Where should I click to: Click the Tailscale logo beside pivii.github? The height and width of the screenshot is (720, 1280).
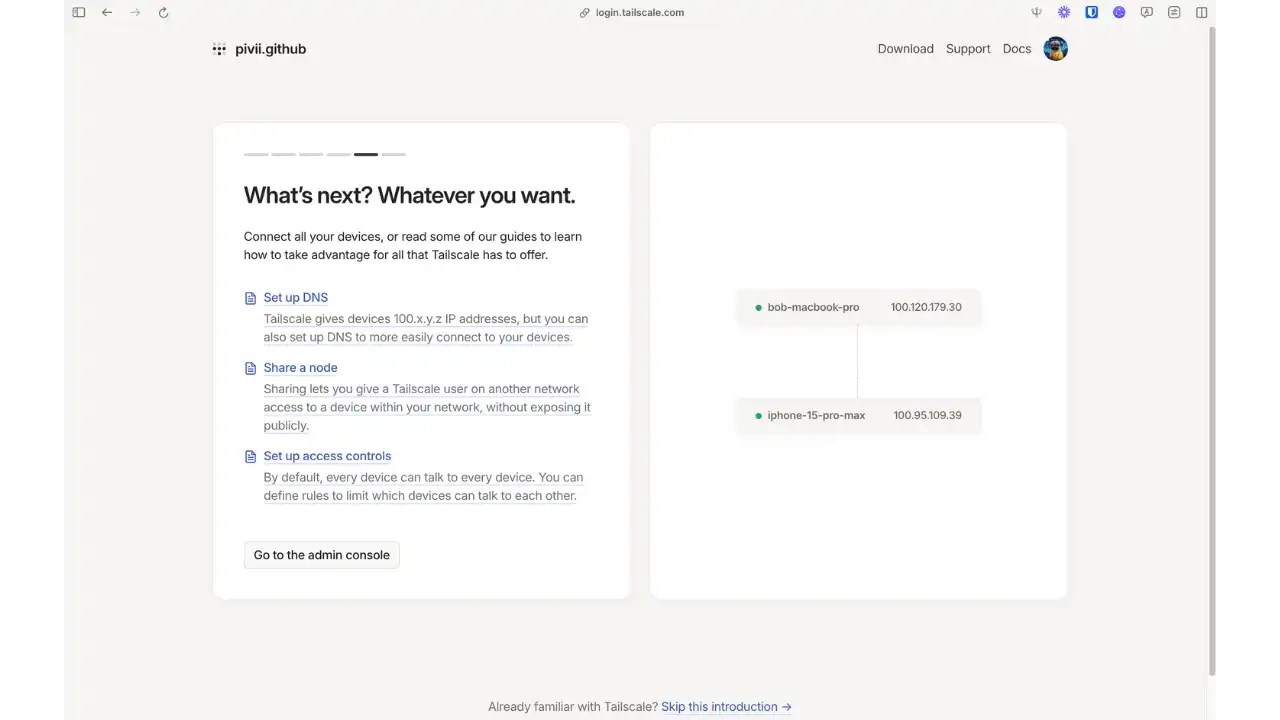219,49
